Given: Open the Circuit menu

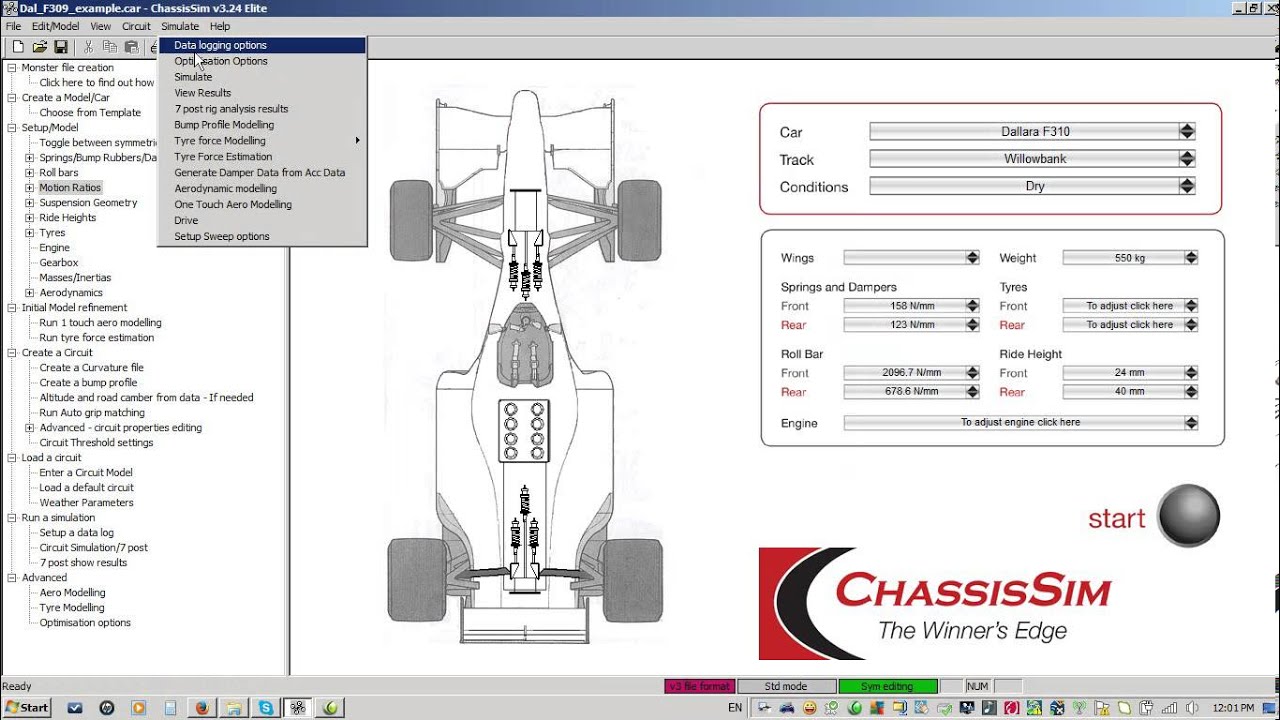Looking at the screenshot, I should pos(136,26).
